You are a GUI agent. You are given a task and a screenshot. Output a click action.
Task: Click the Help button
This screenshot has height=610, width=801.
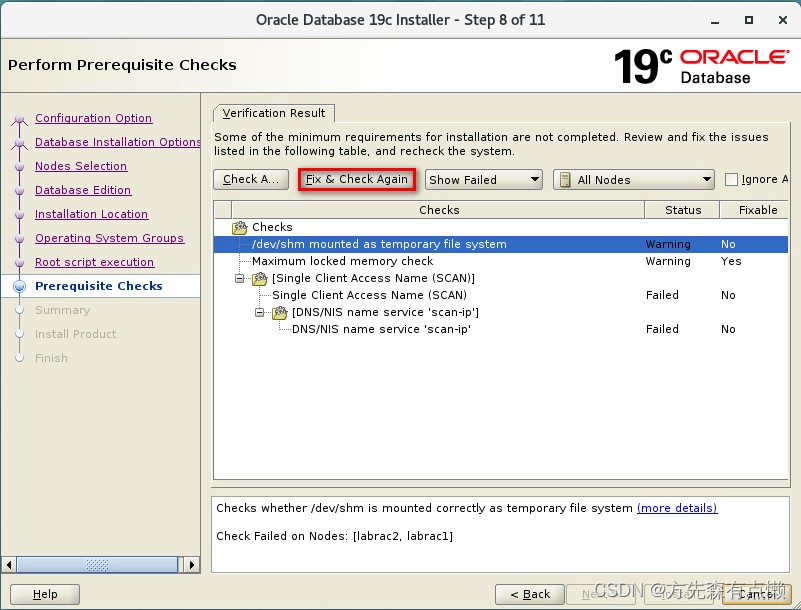tap(45, 594)
